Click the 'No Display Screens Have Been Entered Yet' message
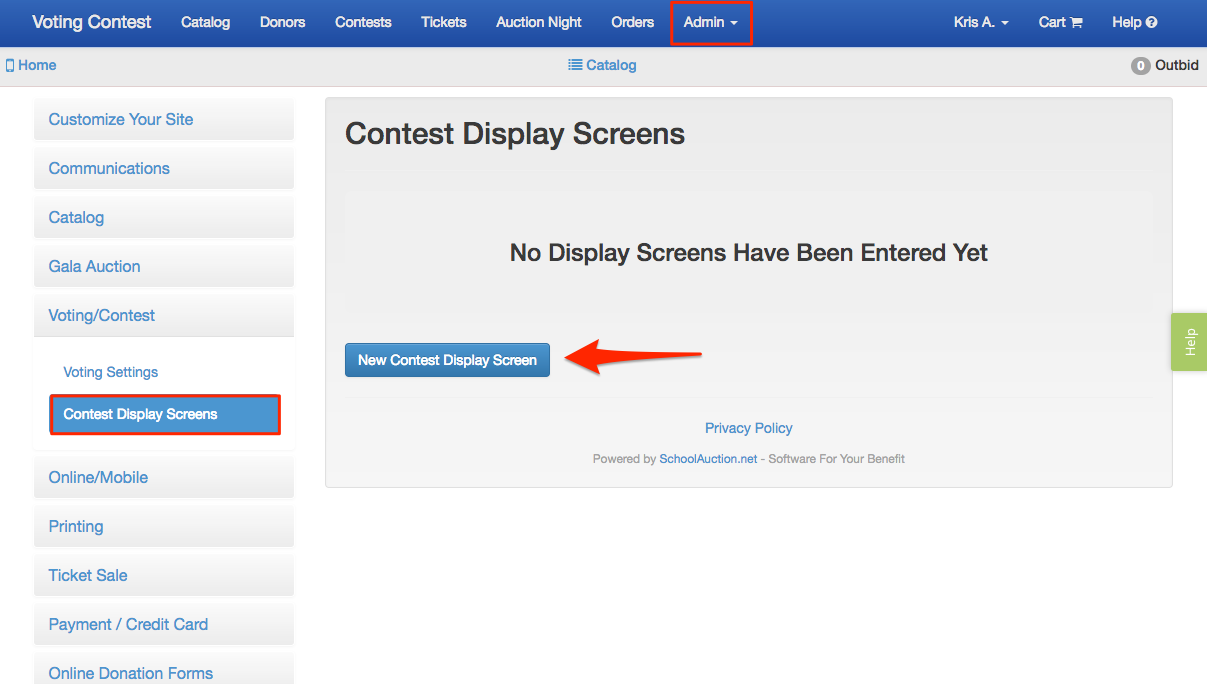Viewport: 1207px width, 684px height. (749, 253)
